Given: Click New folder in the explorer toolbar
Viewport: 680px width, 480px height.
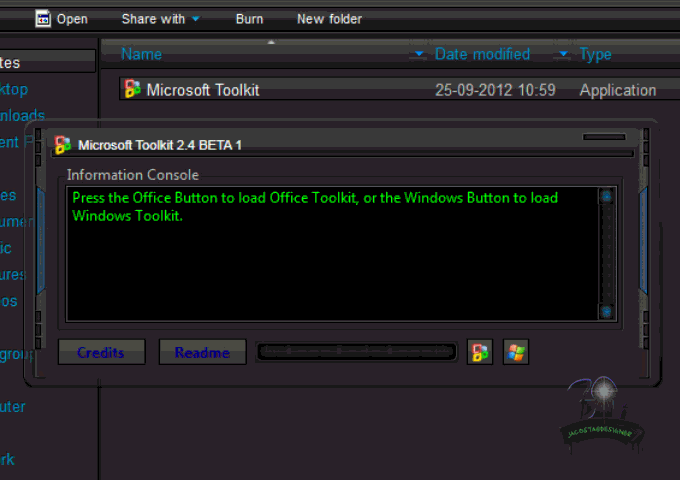Looking at the screenshot, I should pos(329,19).
